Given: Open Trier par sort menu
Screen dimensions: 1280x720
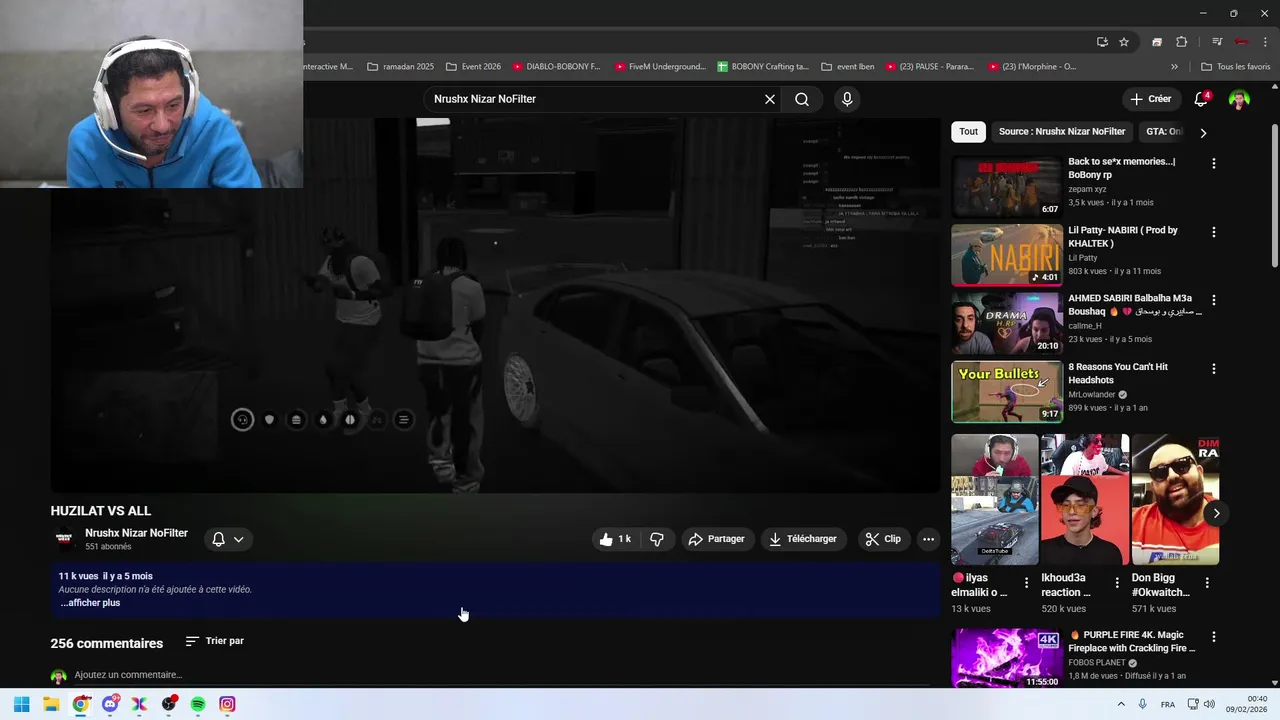Looking at the screenshot, I should pyautogui.click(x=215, y=641).
